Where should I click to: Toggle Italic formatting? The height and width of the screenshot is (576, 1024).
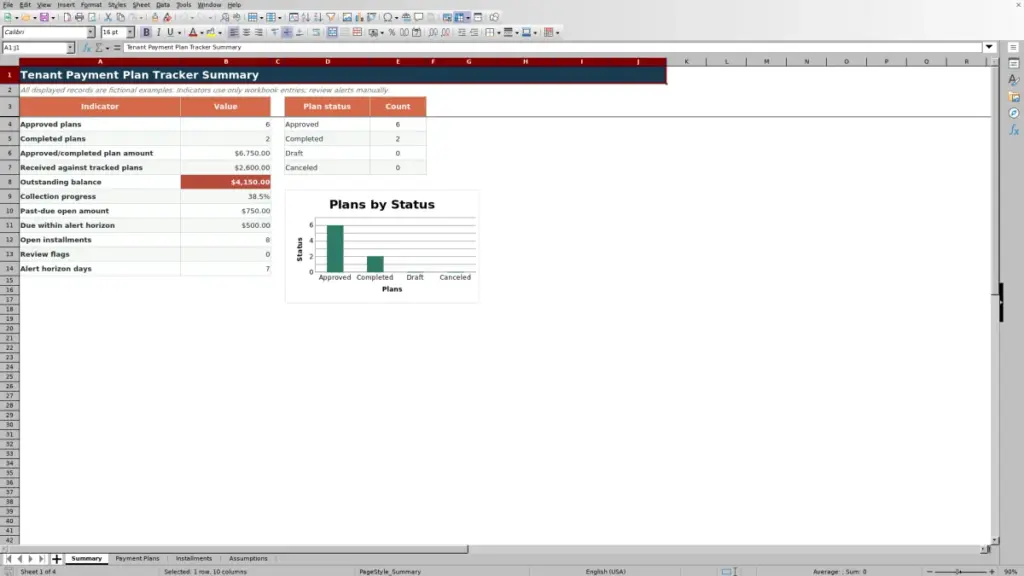click(x=159, y=32)
